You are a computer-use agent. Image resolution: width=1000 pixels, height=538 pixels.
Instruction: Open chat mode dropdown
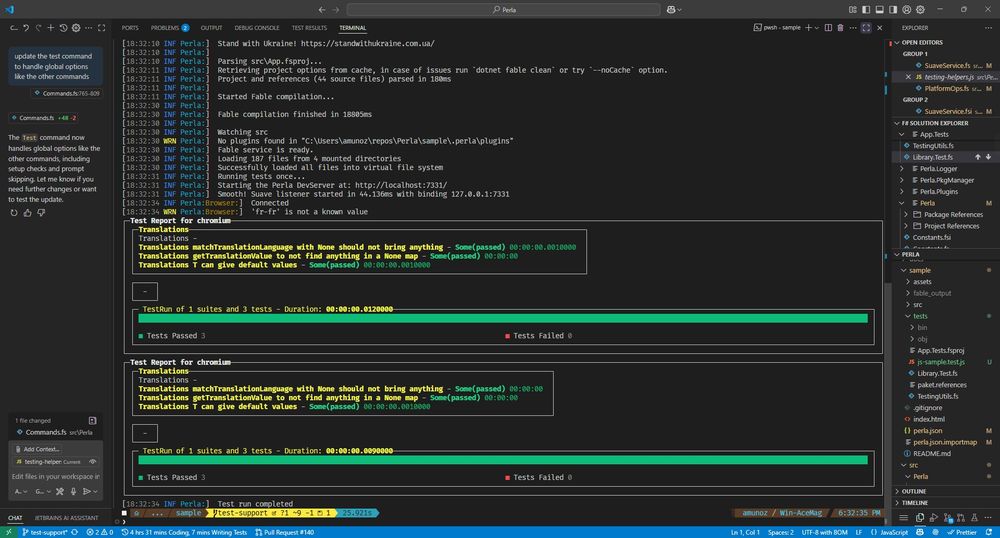(20, 491)
